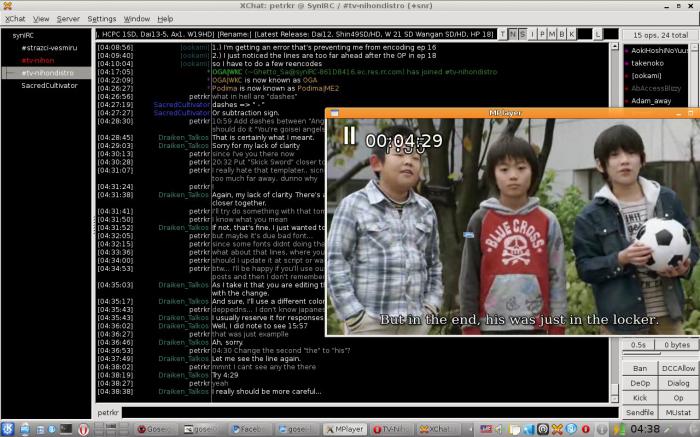The image size is (700, 437).
Task: Click the Opera system tray icon
Action: point(586,429)
